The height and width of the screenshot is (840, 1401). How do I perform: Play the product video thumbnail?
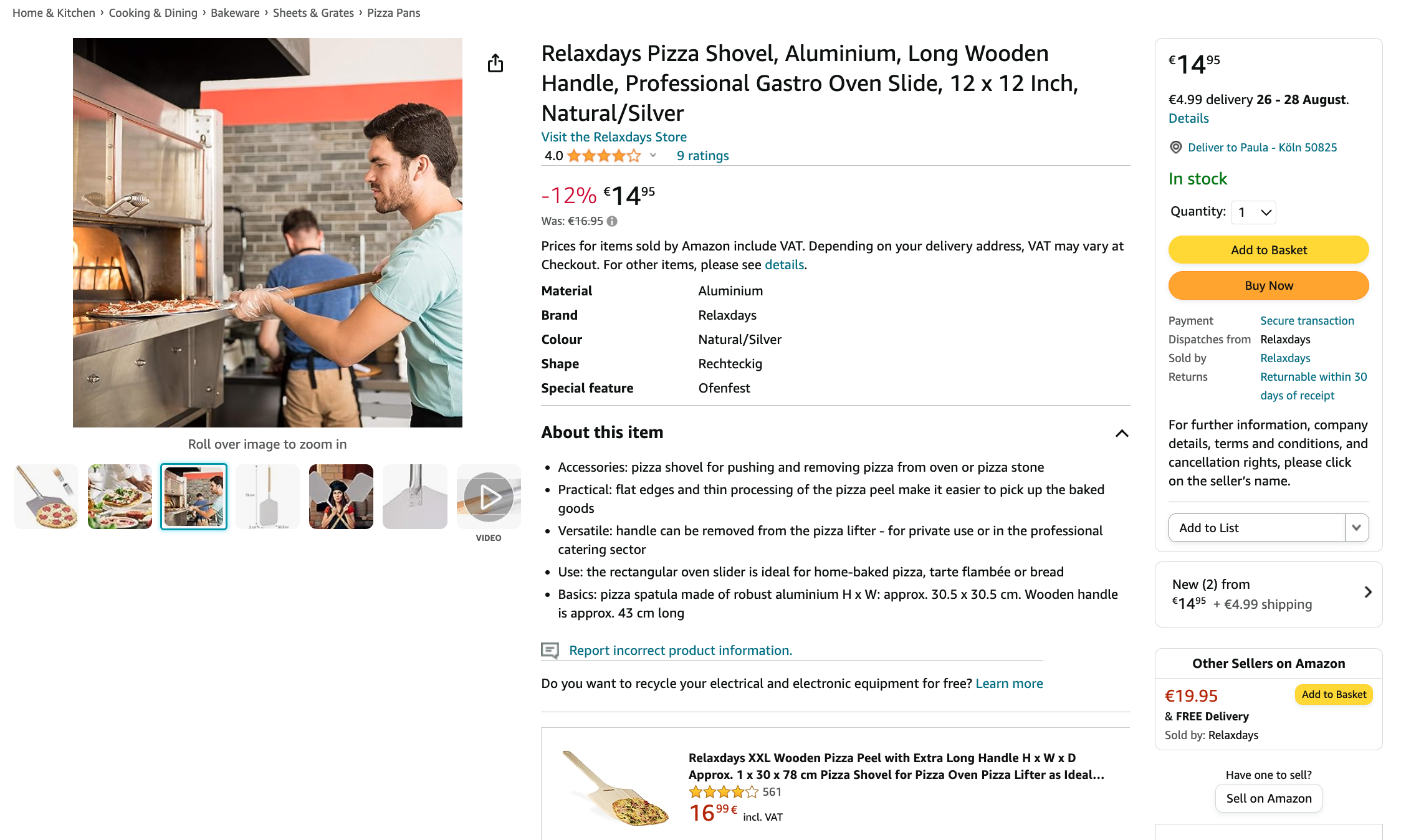coord(489,496)
